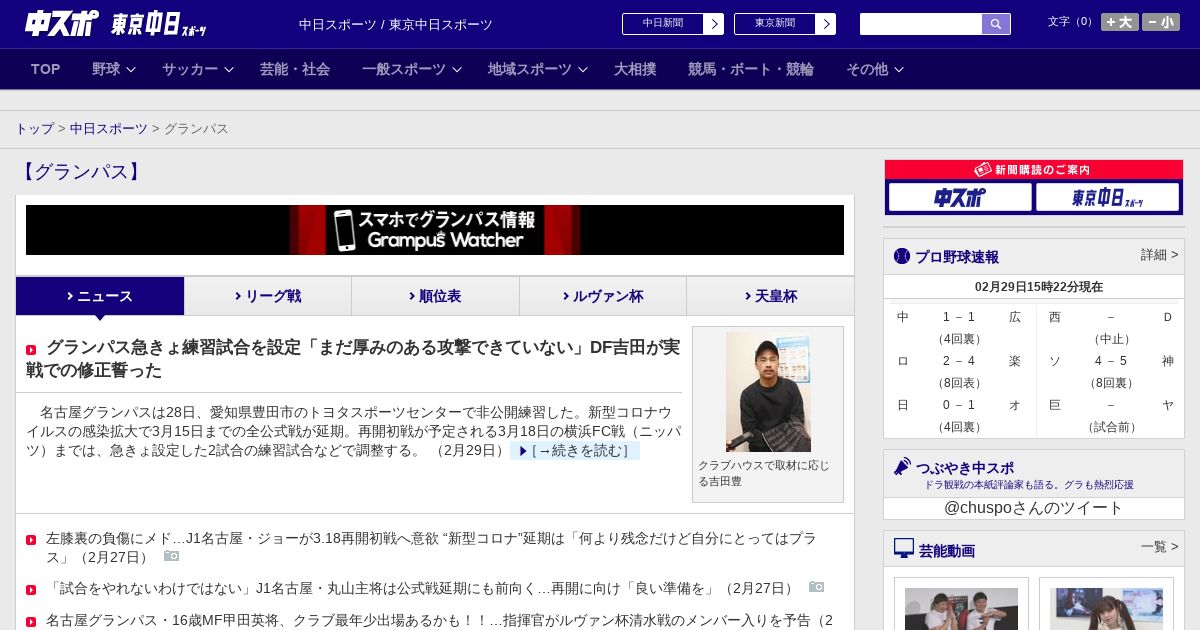
Task: Open the 中日新聞 link button
Action: pyautogui.click(x=663, y=24)
